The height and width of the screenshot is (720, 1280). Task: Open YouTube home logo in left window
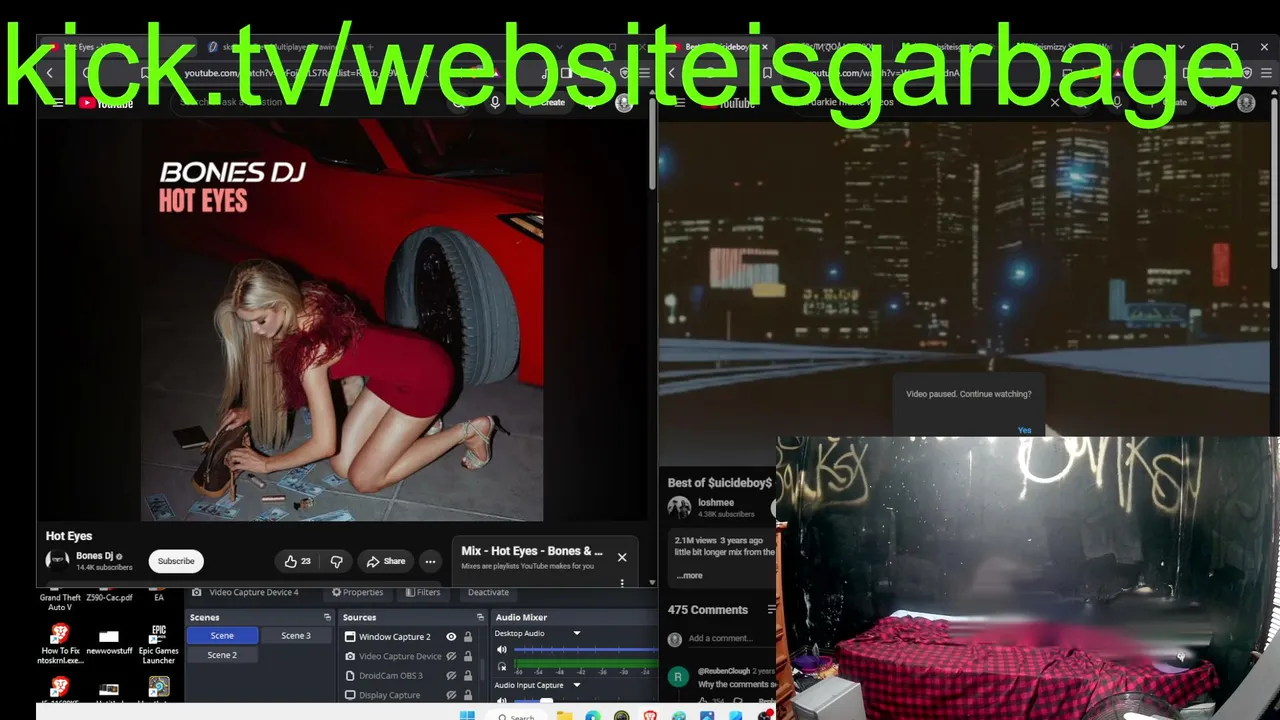106,103
